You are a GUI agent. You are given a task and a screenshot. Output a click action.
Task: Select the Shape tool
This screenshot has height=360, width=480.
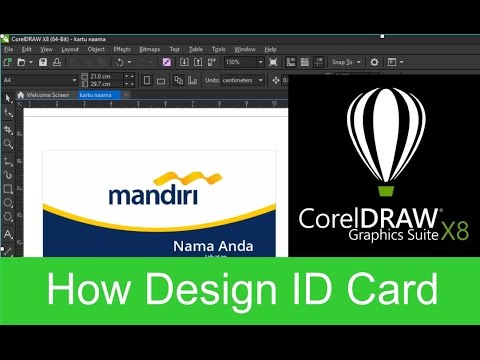coord(8,113)
